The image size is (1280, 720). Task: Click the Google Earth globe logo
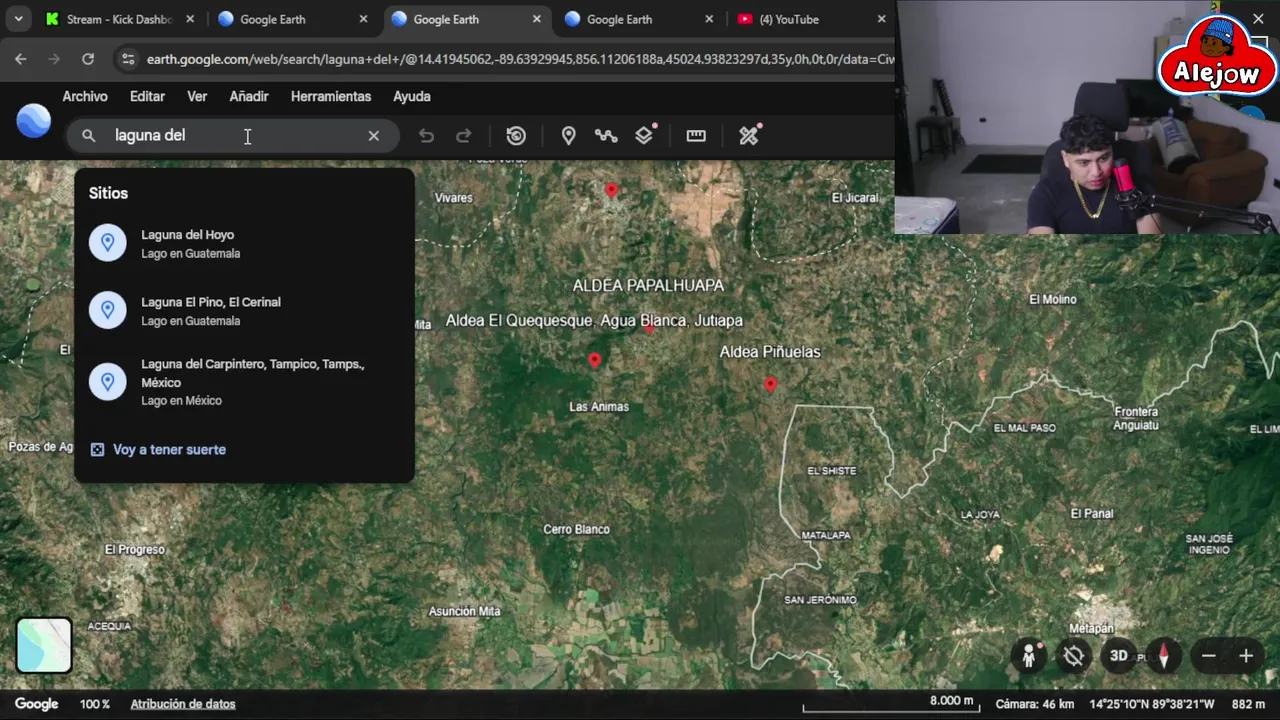34,120
